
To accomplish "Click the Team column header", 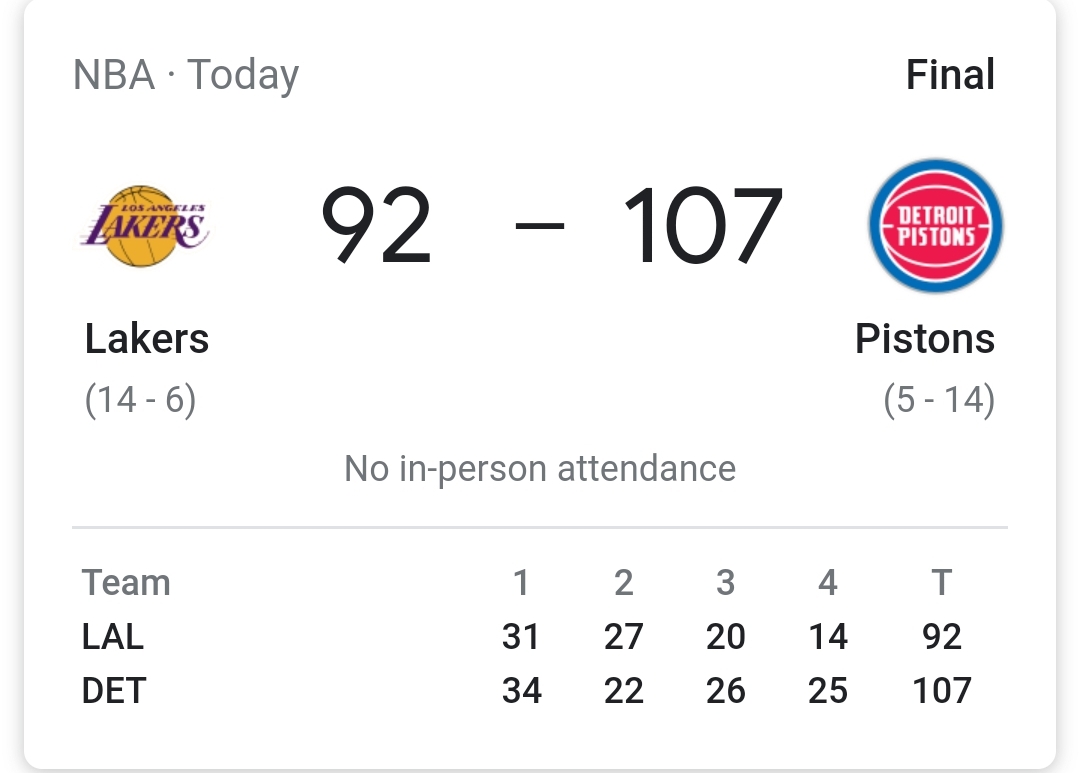I will point(126,582).
